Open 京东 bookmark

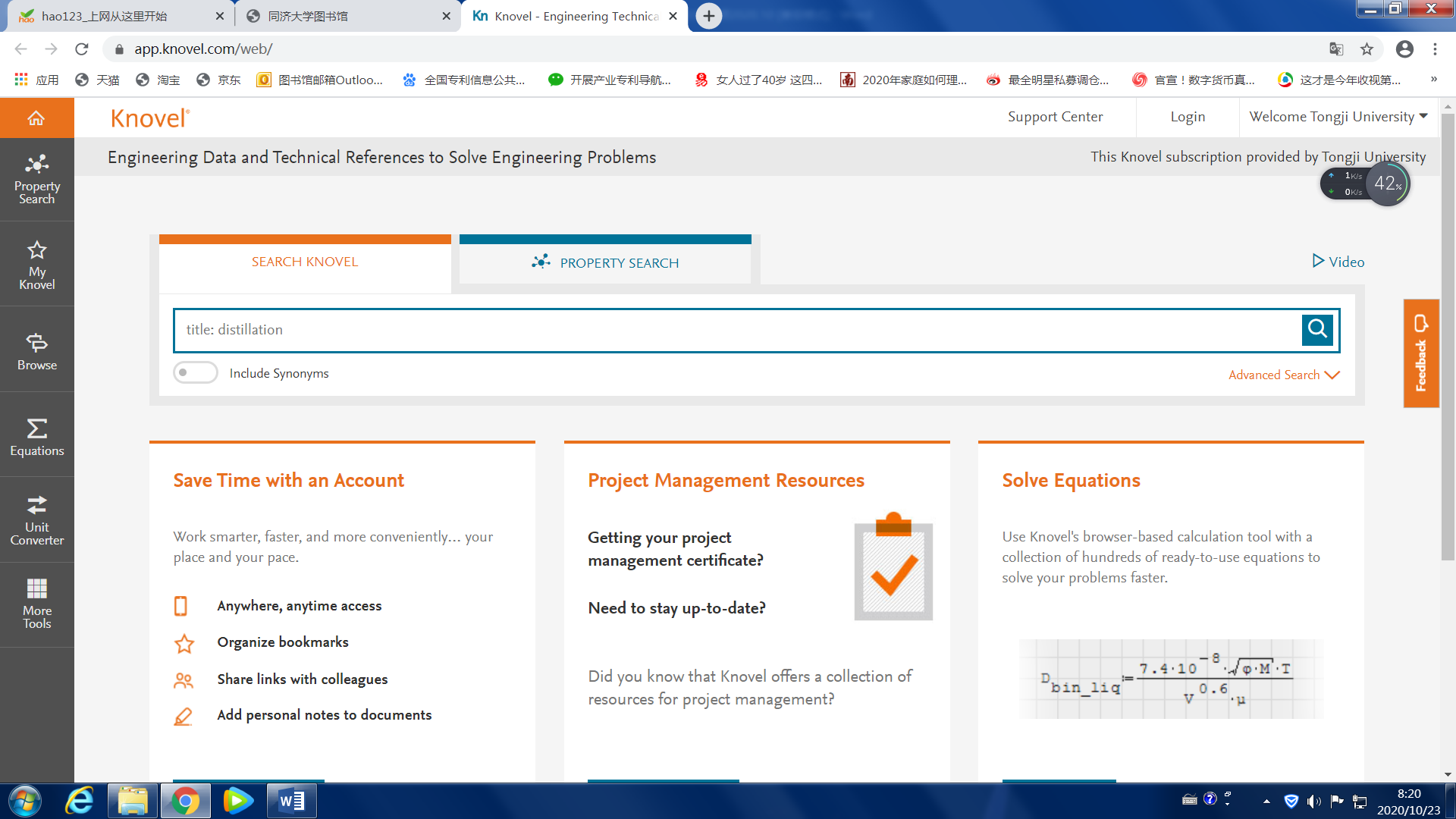point(218,80)
